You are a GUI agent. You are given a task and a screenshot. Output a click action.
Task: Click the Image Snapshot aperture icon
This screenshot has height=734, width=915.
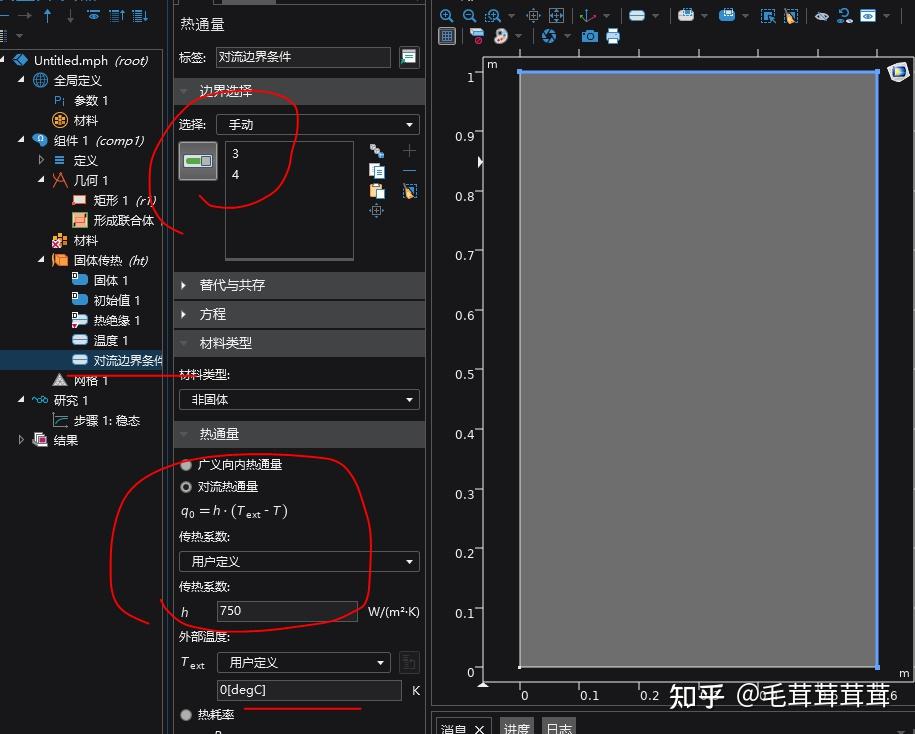550,36
